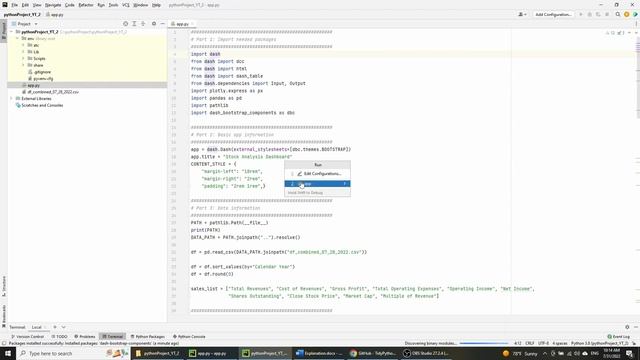The width and height of the screenshot is (640, 360).
Task: Click the user account icon
Action: pos(522,14)
